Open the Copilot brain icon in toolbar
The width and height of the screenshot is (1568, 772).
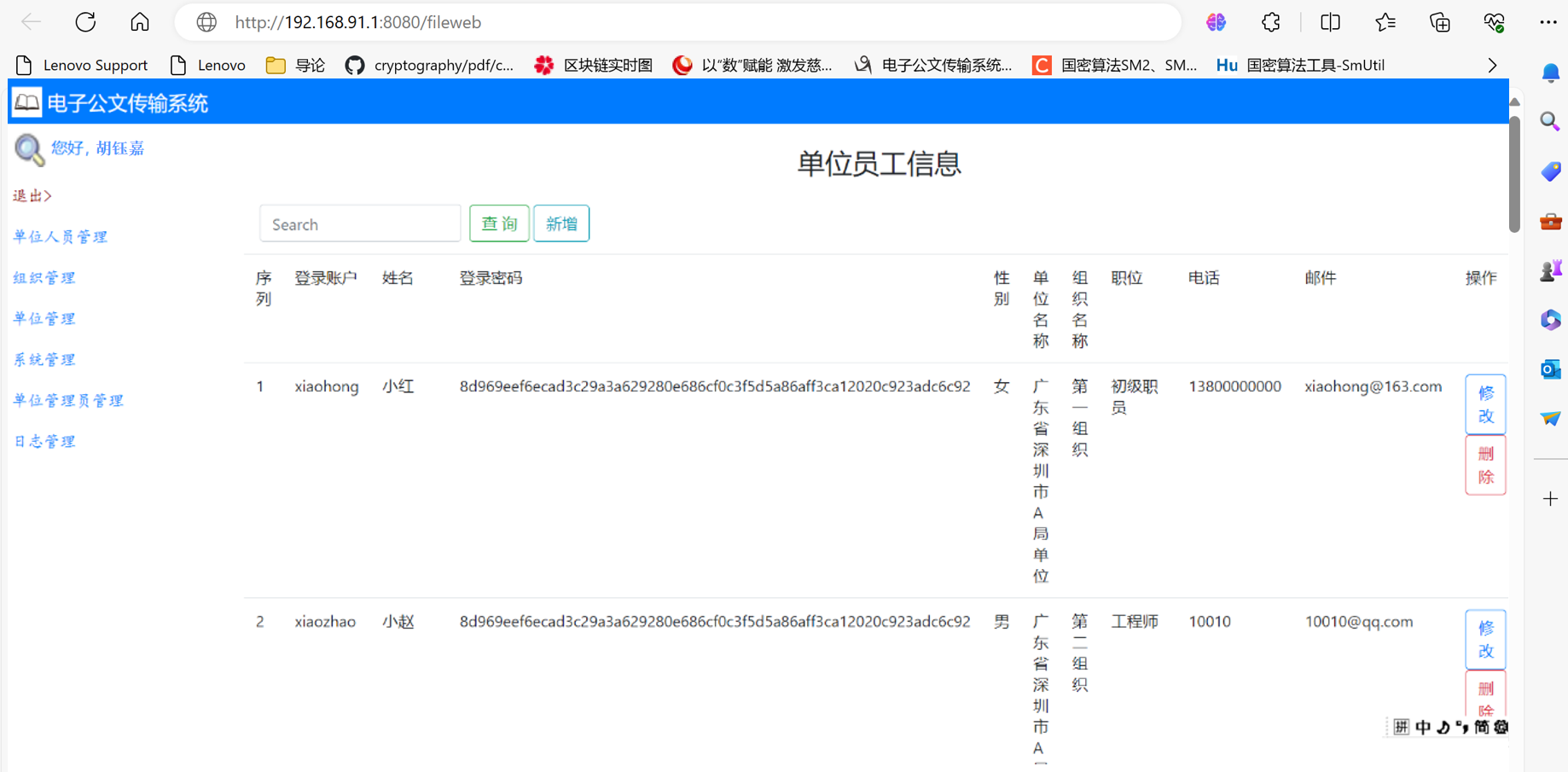pyautogui.click(x=1216, y=22)
